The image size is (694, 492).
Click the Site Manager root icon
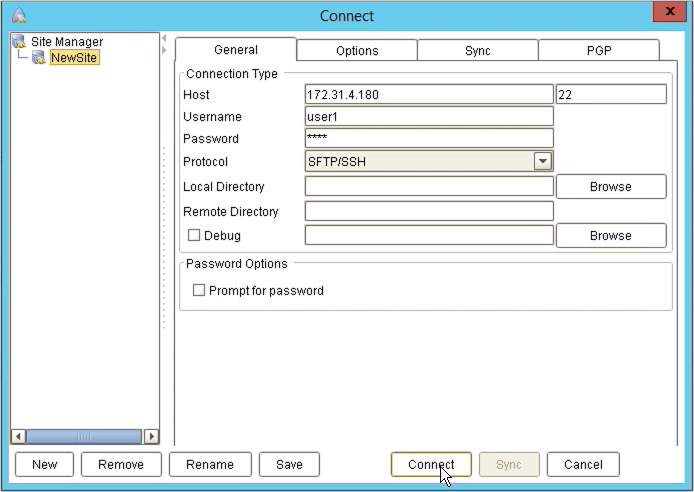coord(19,41)
